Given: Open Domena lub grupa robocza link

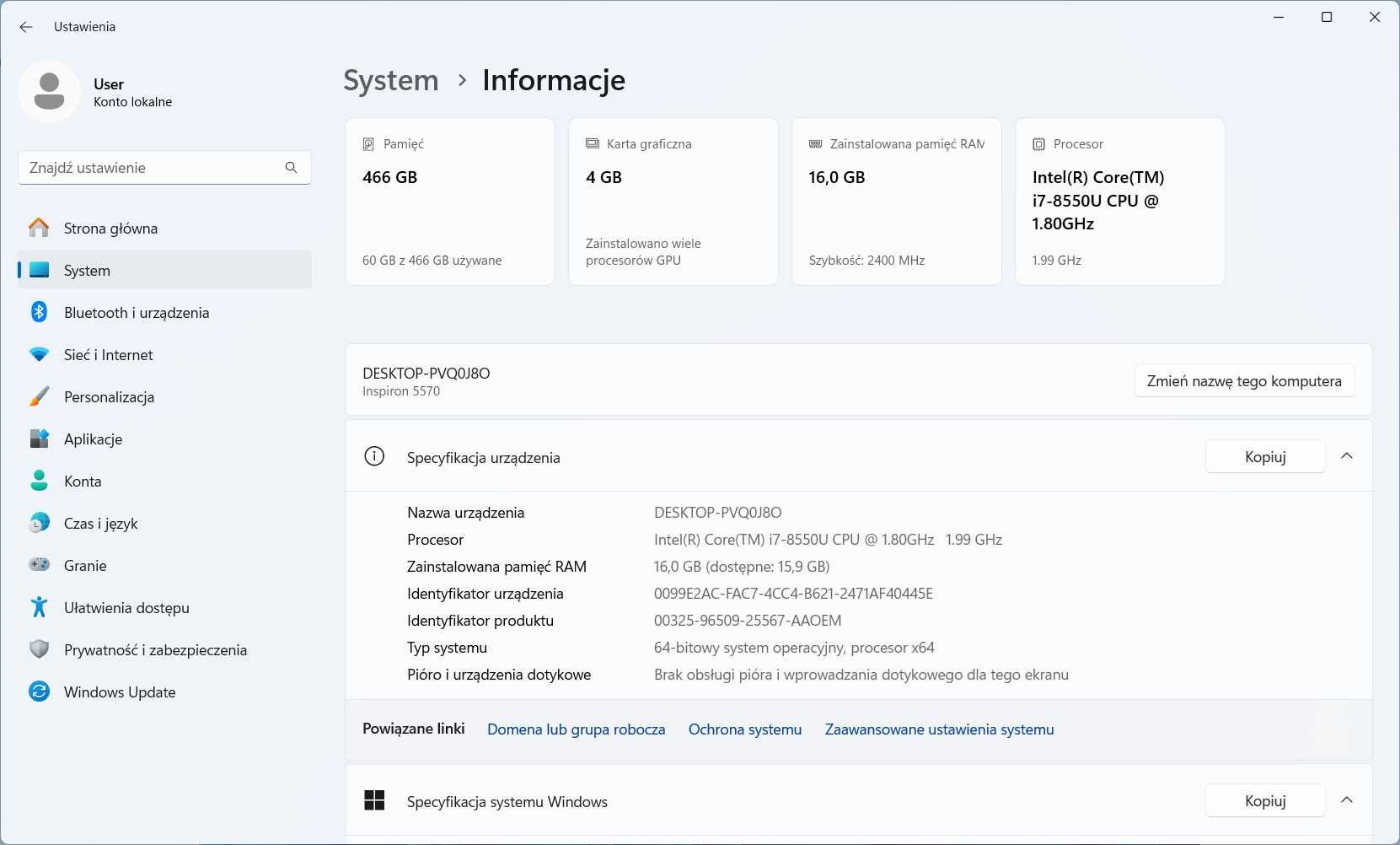Looking at the screenshot, I should pyautogui.click(x=576, y=729).
